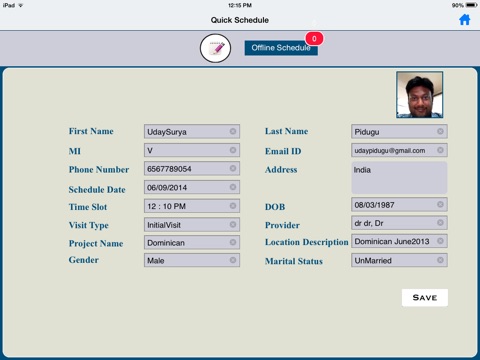The image size is (480, 360).
Task: Edit the Address box containing India
Action: 399,178
